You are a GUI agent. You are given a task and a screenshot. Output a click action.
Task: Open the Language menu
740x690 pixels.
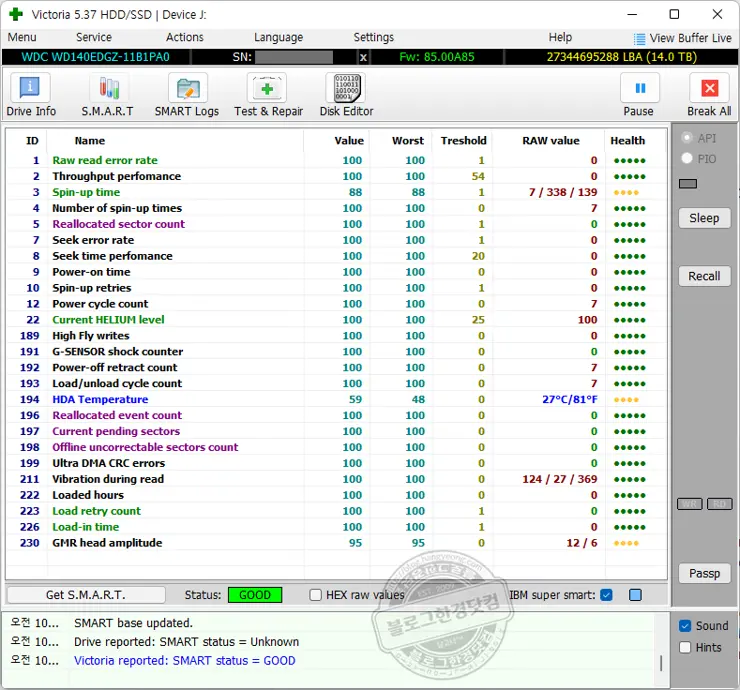tap(278, 37)
